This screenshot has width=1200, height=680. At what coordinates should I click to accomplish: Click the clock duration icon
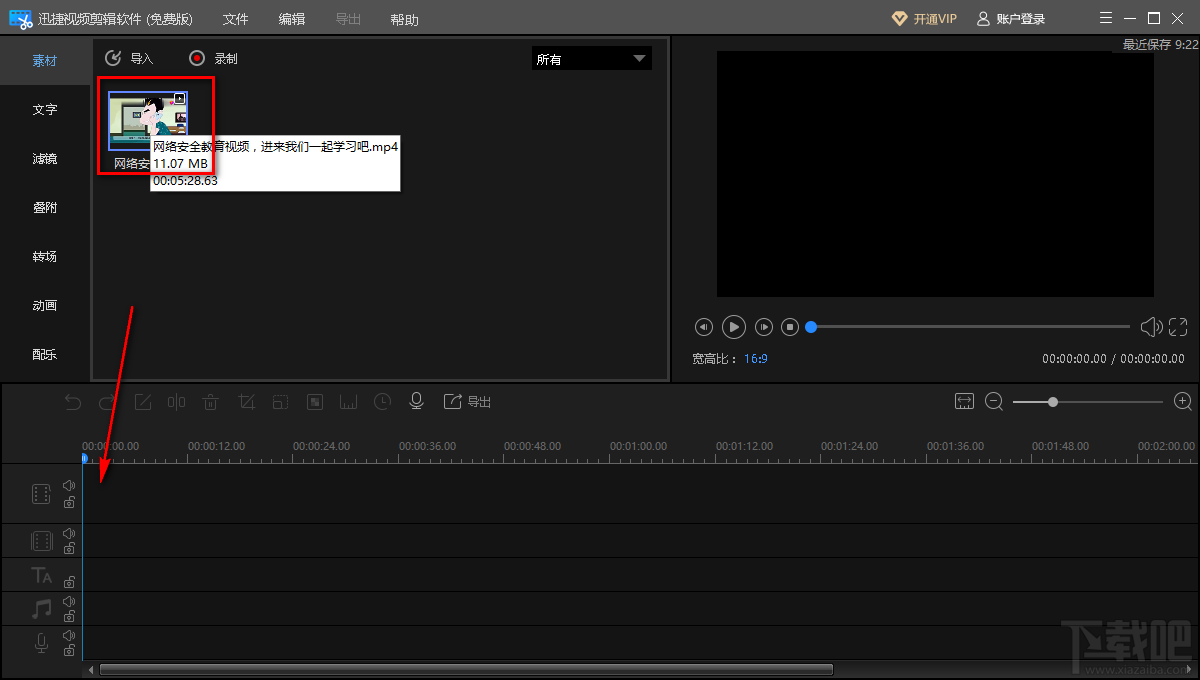tap(383, 402)
